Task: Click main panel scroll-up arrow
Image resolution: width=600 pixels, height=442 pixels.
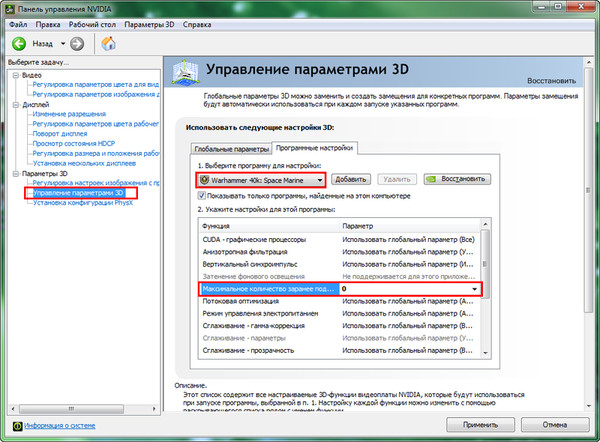Action: click(x=589, y=62)
